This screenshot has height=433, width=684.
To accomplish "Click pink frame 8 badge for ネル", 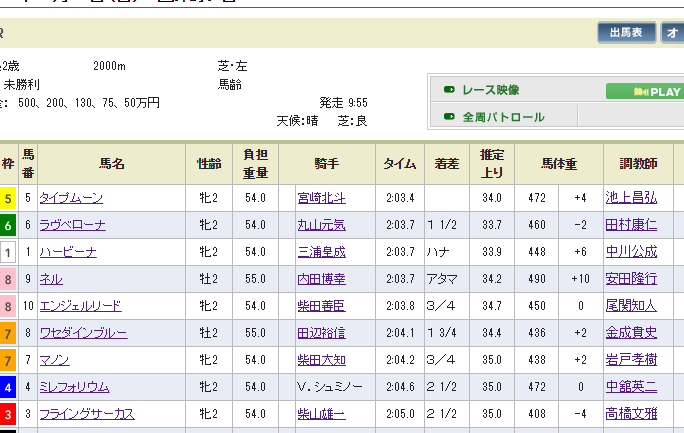I will [x=8, y=280].
